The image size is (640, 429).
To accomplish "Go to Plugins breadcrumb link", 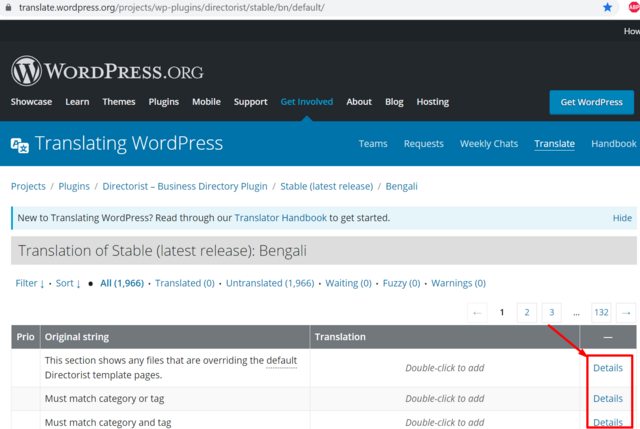I will pos(74,186).
